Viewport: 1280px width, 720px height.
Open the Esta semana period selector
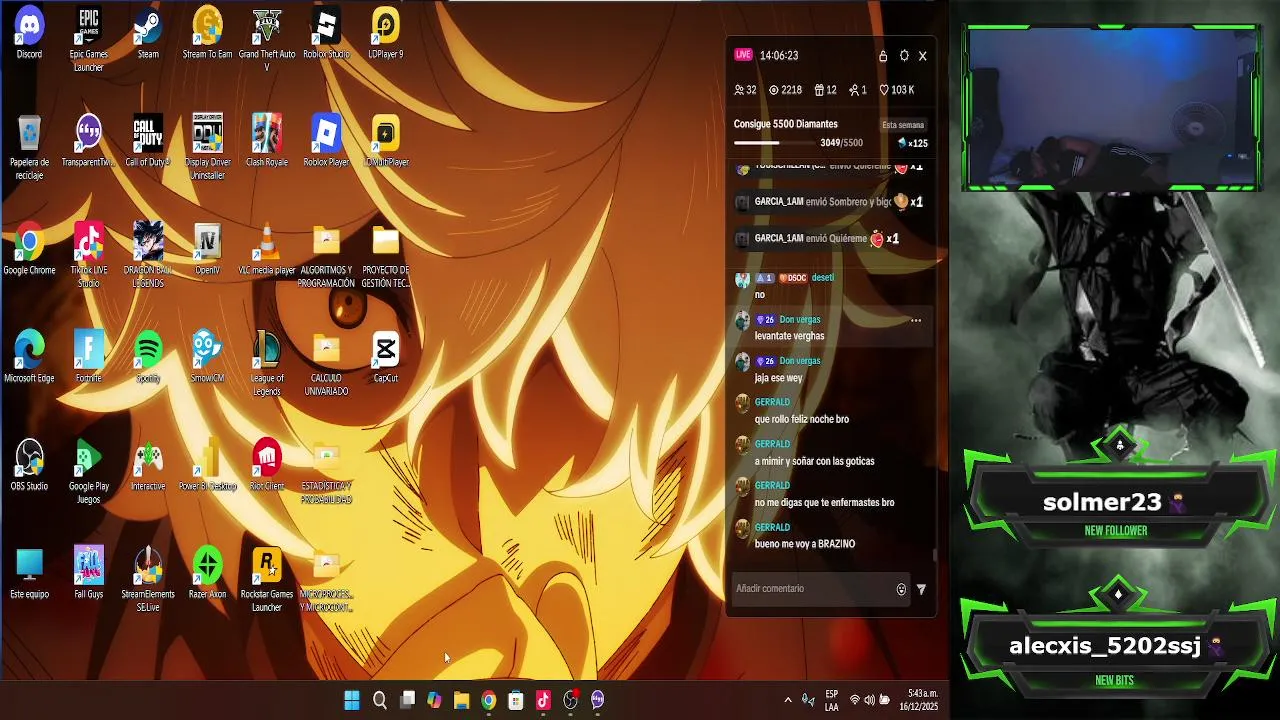coord(903,125)
